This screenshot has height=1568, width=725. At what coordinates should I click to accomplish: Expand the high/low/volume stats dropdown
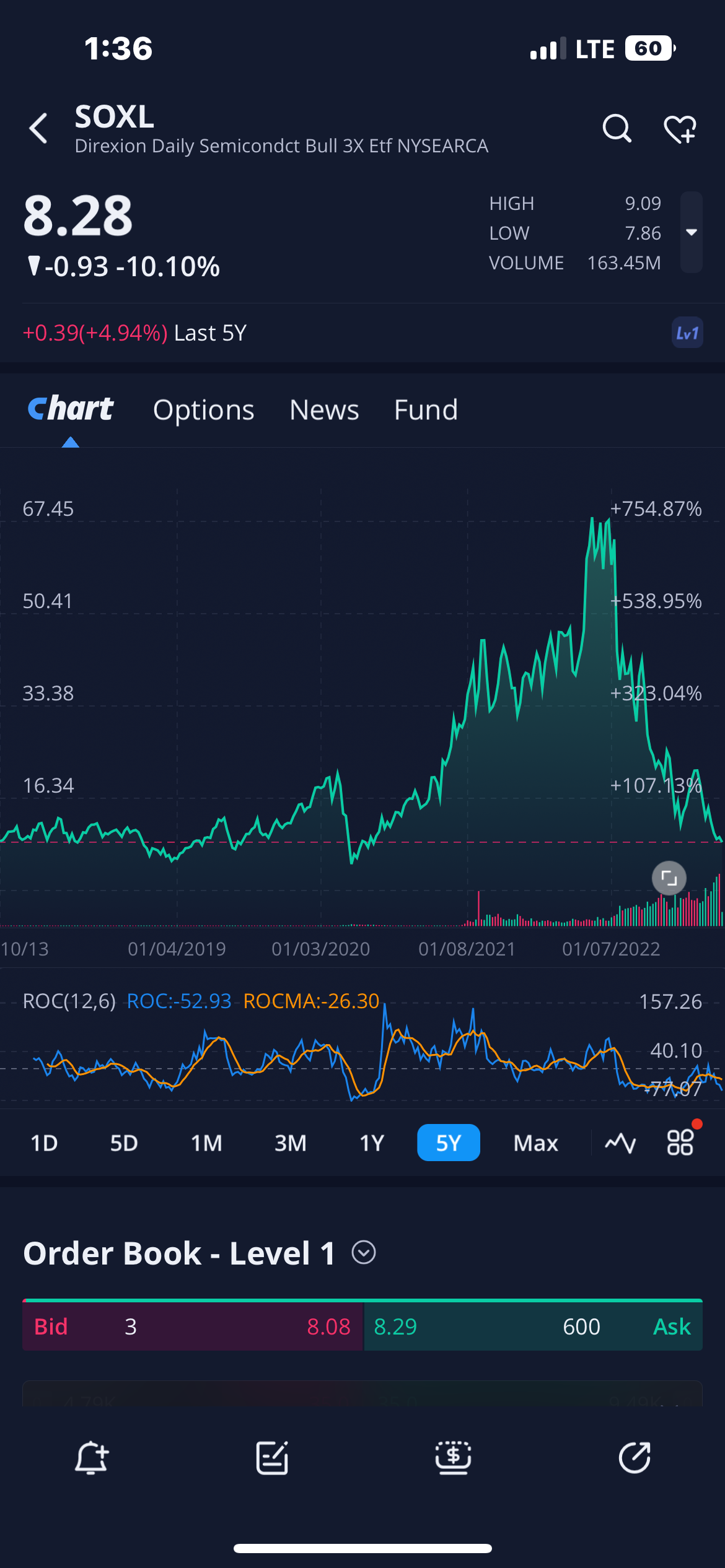(x=691, y=232)
